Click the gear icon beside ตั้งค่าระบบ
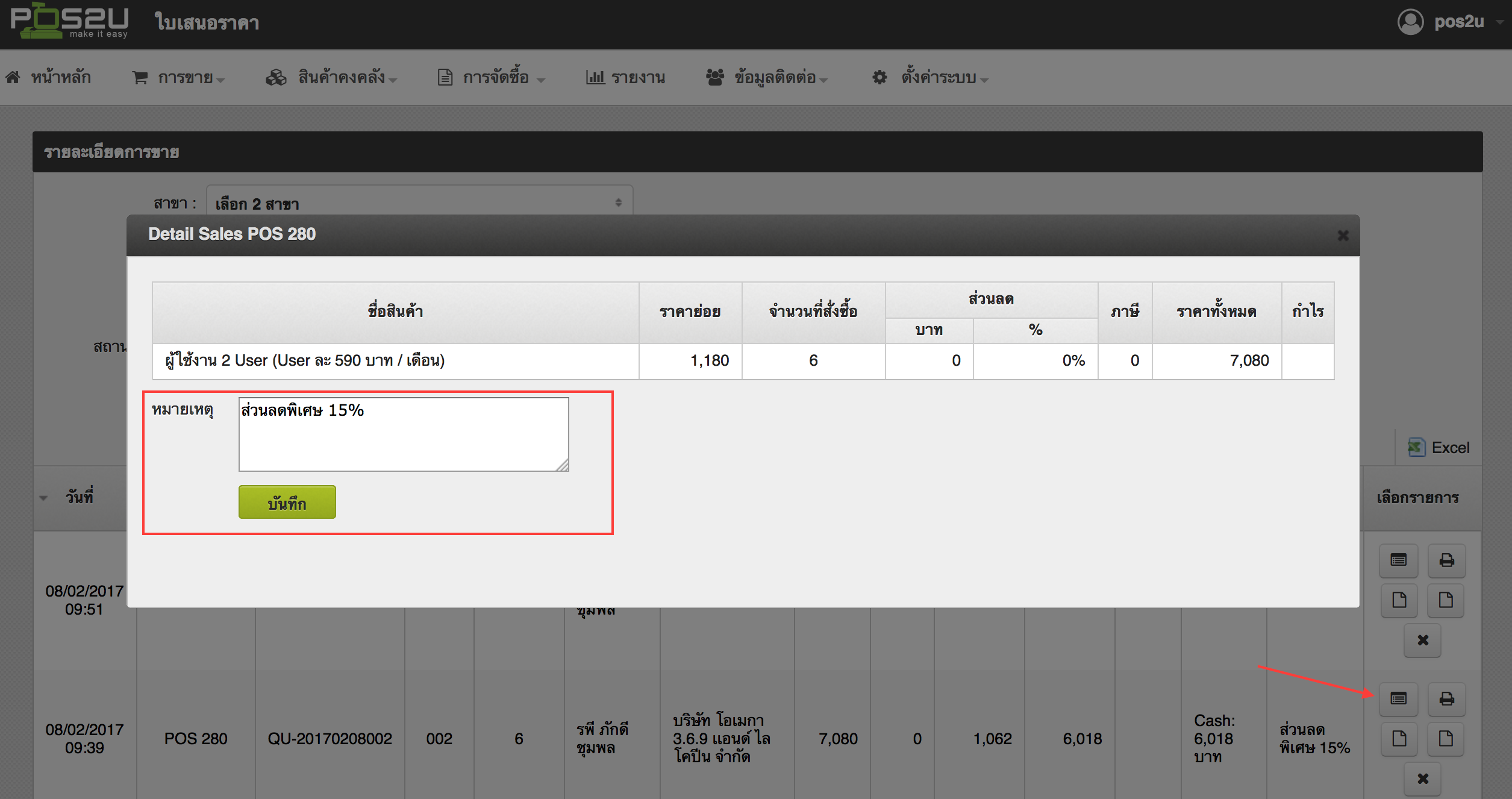1512x799 pixels. (x=879, y=78)
